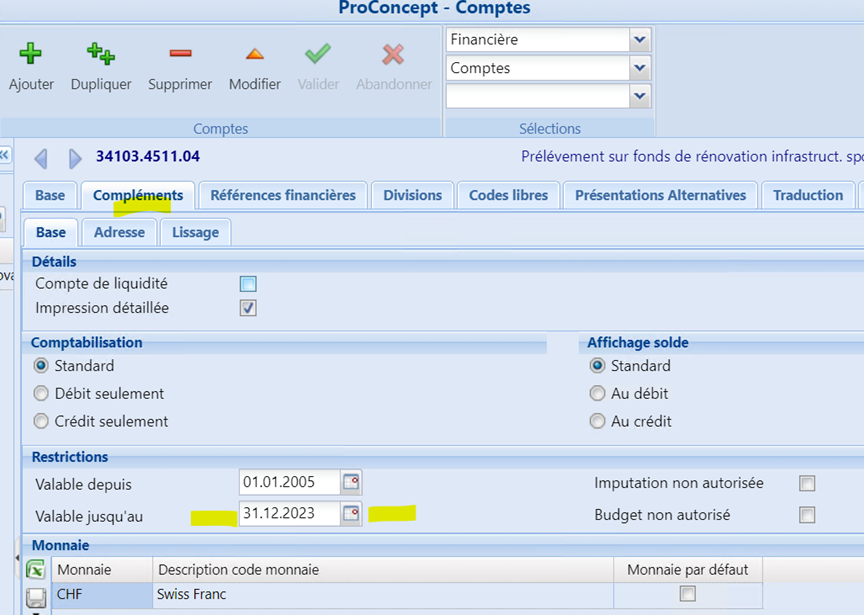This screenshot has height=615, width=864.
Task: Click the orange triangle Modifier icon
Action: tap(255, 54)
